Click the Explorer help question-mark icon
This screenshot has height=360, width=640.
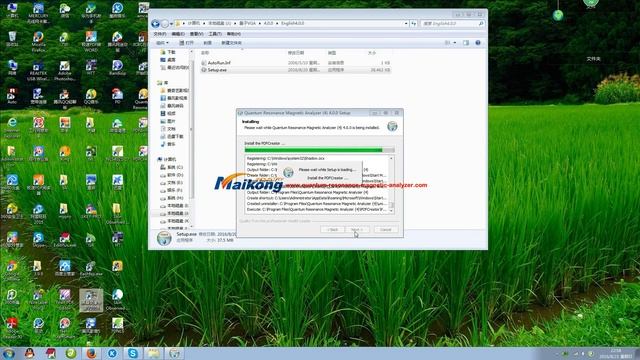point(478,43)
